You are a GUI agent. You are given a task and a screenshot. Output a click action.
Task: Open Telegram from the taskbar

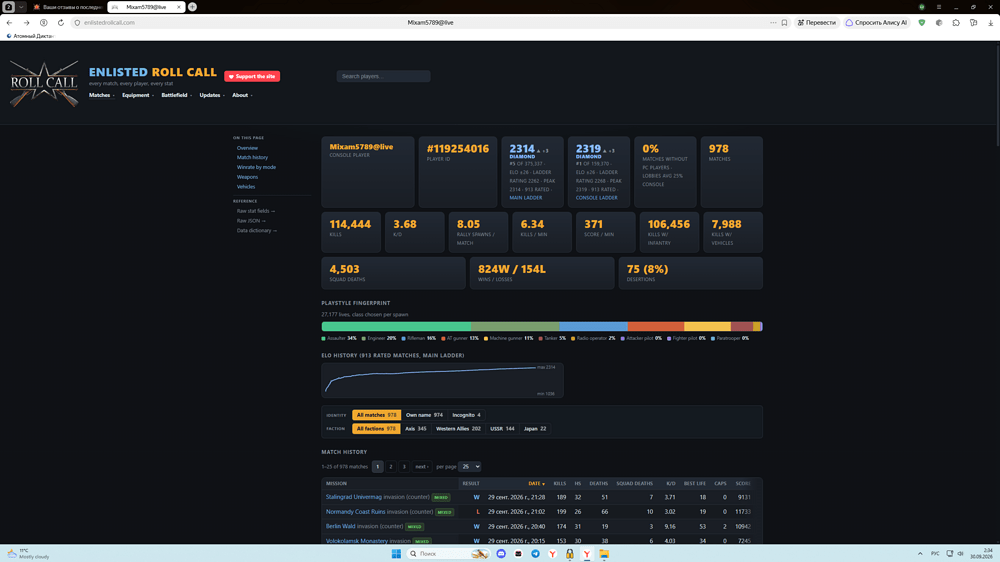coord(535,554)
